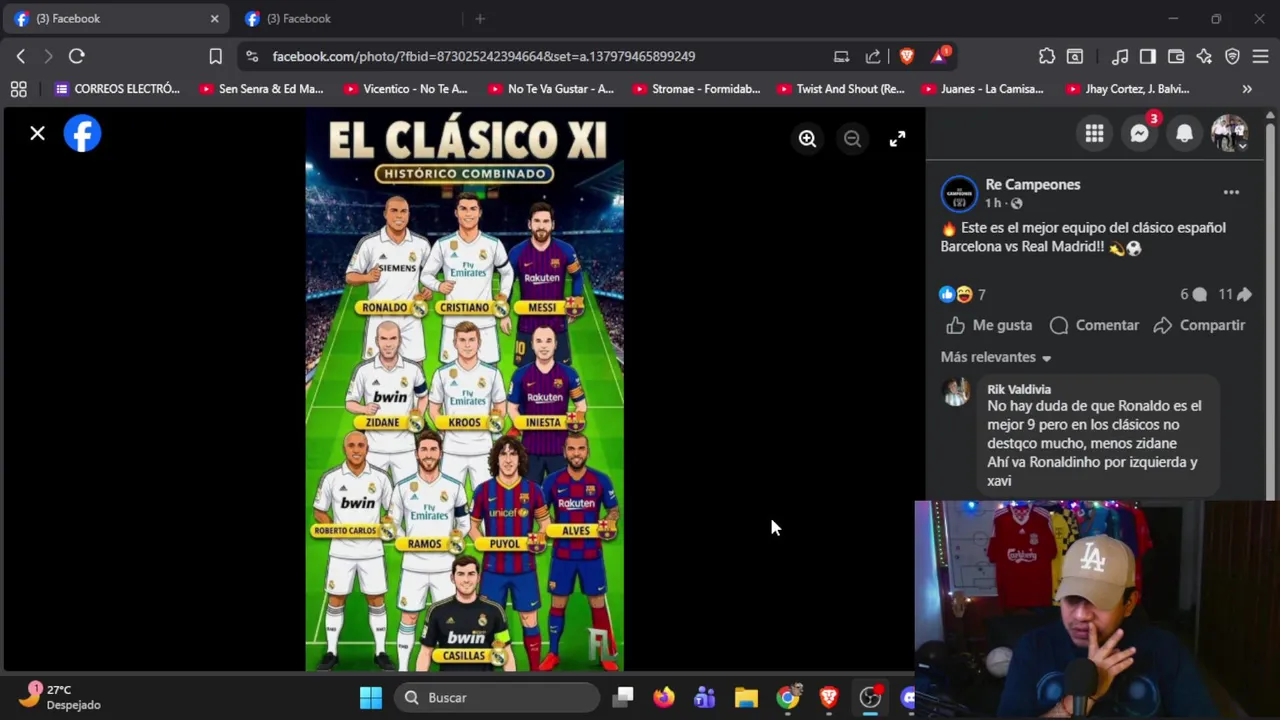Open Rik Valdivia's profile name
This screenshot has height=720, width=1280.
pyautogui.click(x=1019, y=389)
